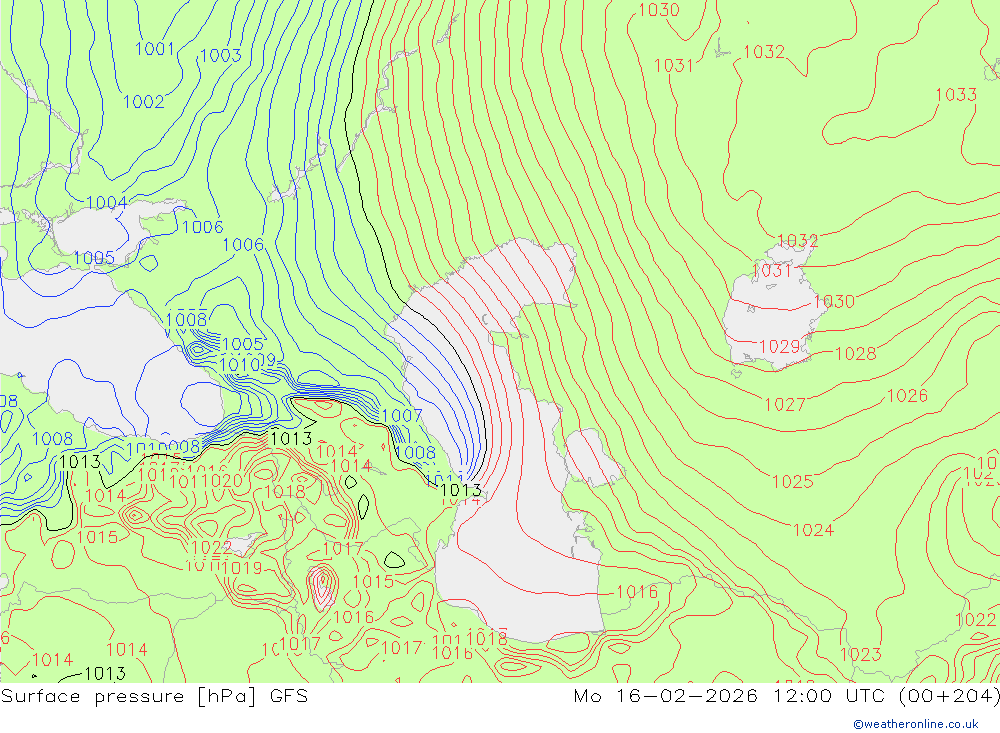
Task: Click the blue 1007 isobar label
Action: click(x=402, y=416)
